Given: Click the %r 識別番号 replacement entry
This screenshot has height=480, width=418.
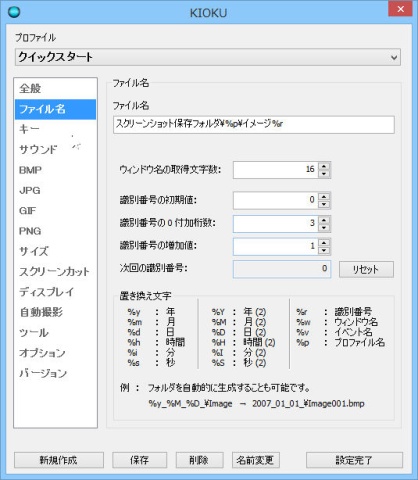Looking at the screenshot, I should coord(334,312).
